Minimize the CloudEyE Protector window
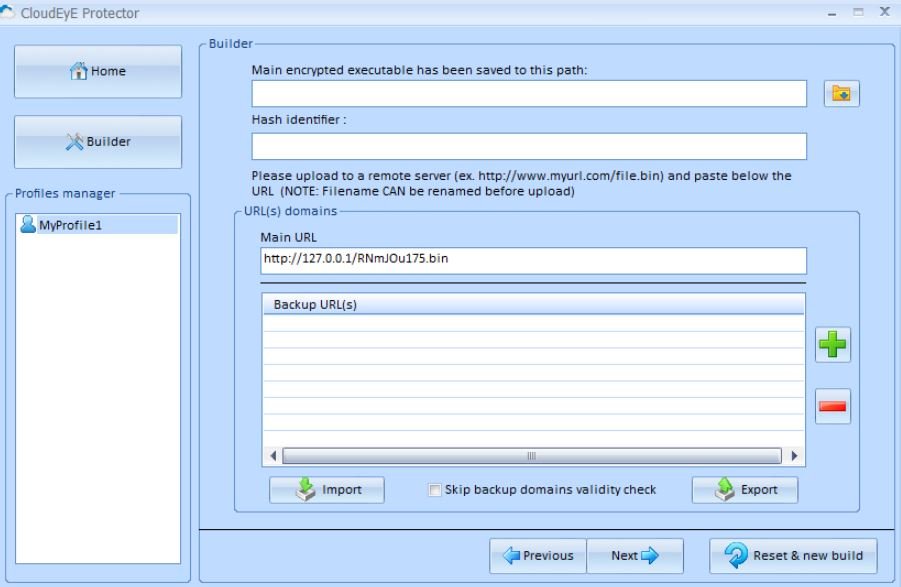Screen dimensions: 901x587 (x=832, y=13)
